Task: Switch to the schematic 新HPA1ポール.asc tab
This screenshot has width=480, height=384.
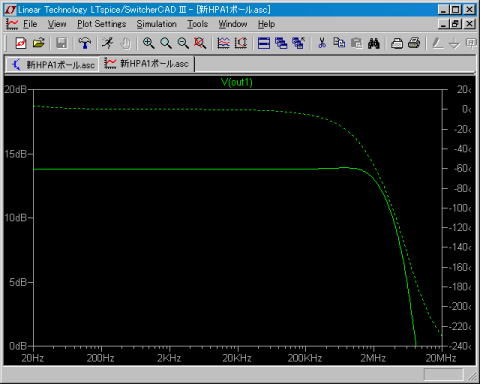Action: (x=53, y=64)
